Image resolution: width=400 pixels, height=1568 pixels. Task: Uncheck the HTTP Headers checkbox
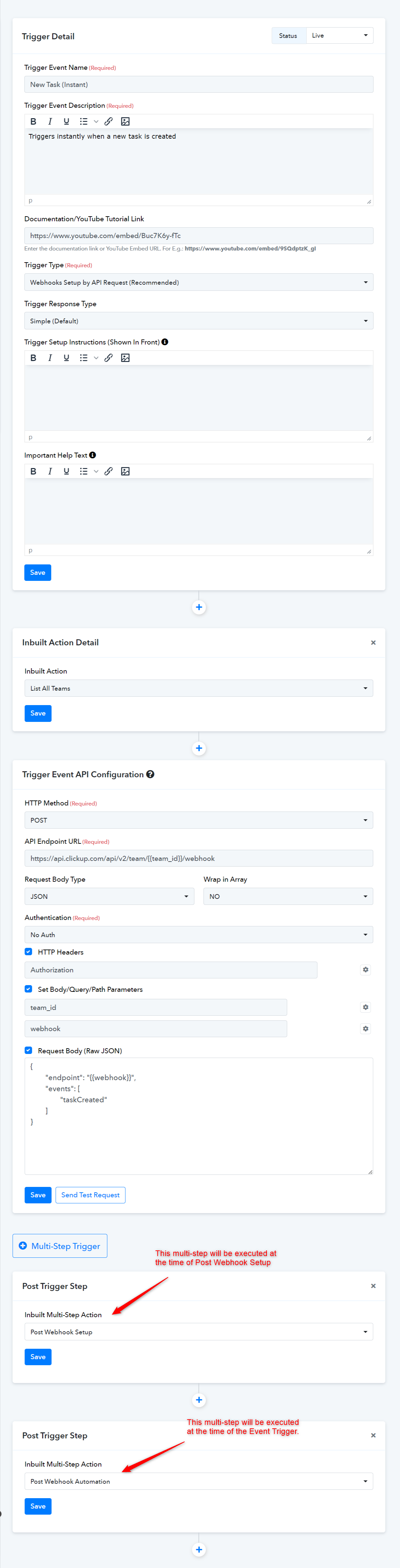pos(28,952)
